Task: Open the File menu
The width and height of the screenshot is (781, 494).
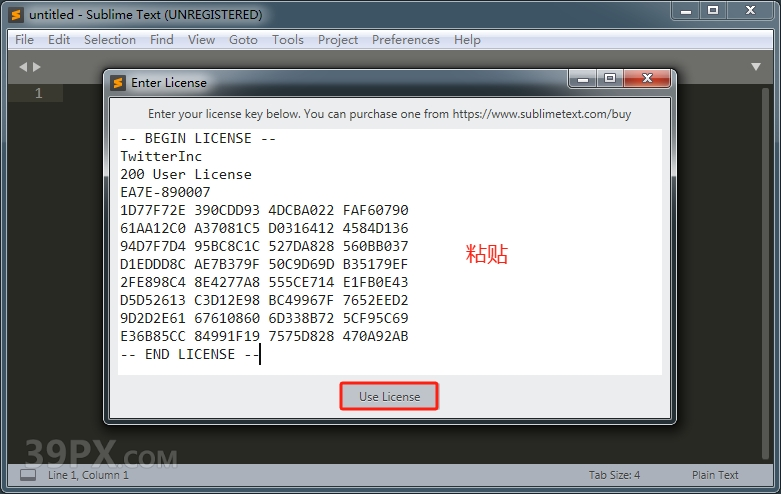Action: pyautogui.click(x=24, y=40)
